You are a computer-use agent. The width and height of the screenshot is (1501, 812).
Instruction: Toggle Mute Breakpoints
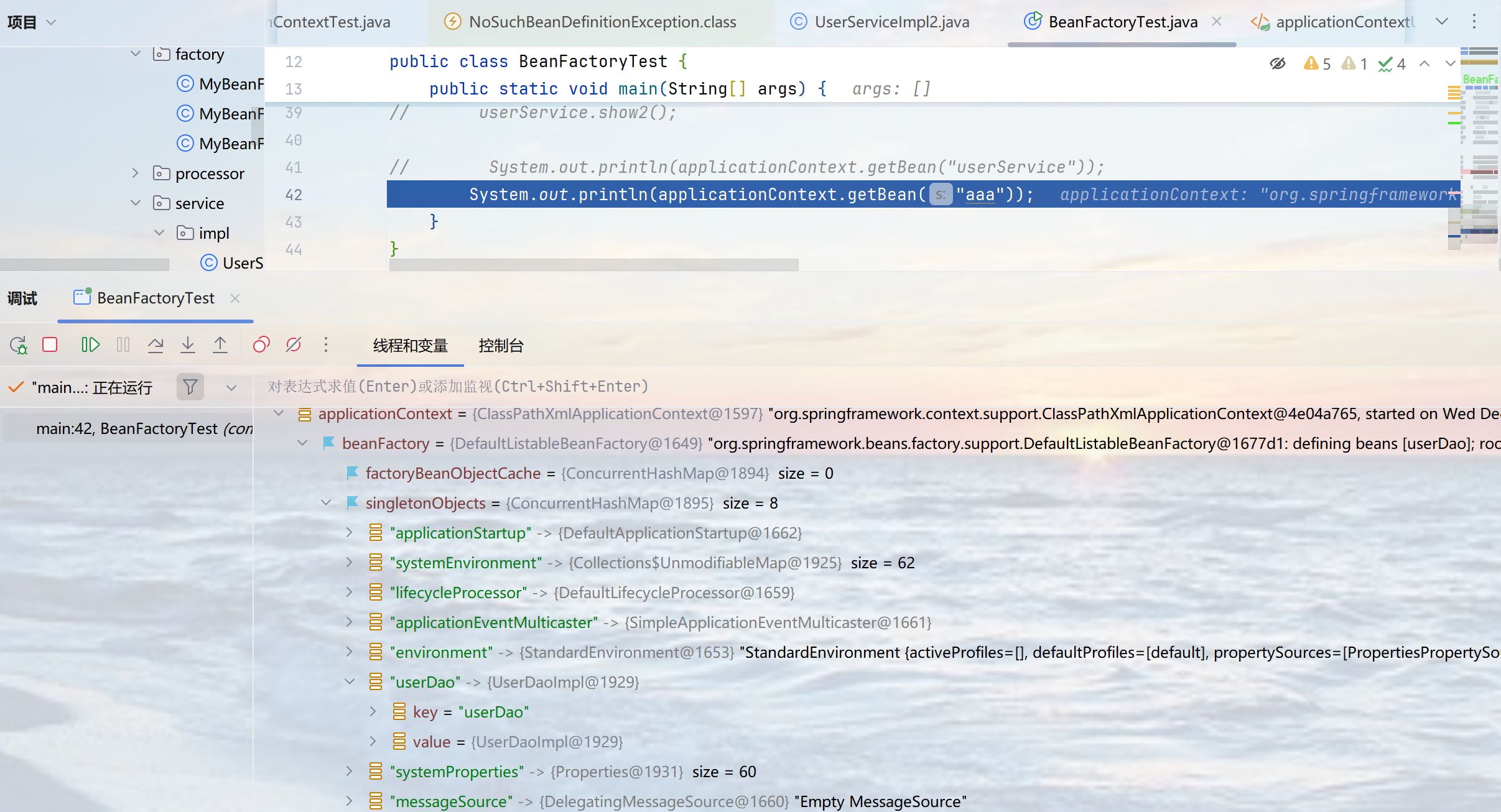tap(294, 345)
